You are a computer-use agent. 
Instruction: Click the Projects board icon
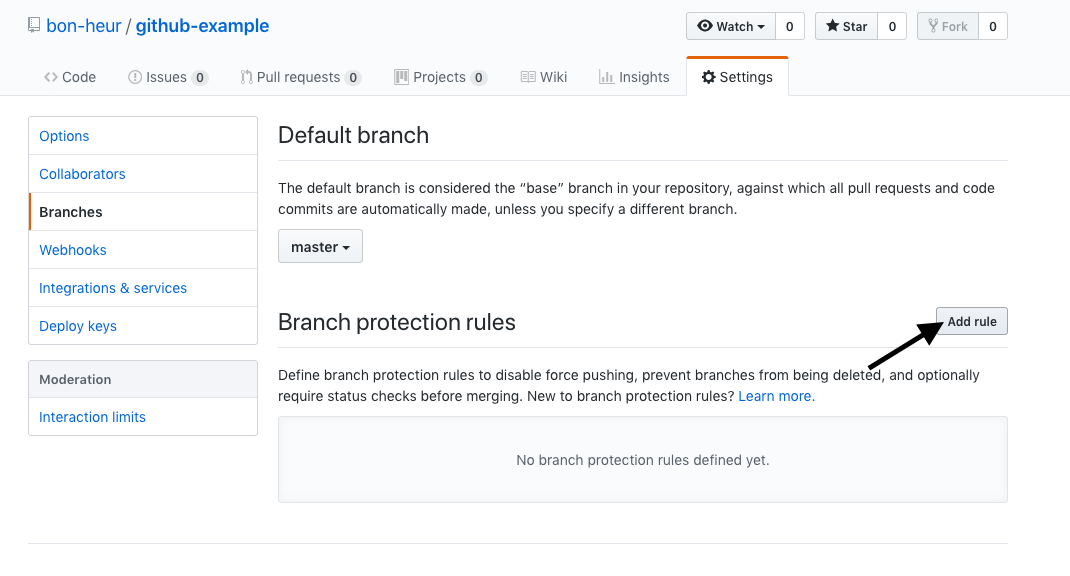click(400, 76)
